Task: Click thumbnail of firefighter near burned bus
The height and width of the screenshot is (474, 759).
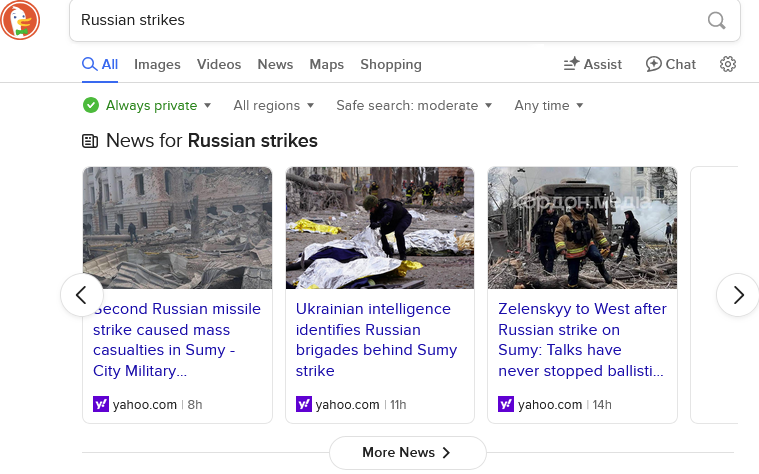Action: point(582,228)
